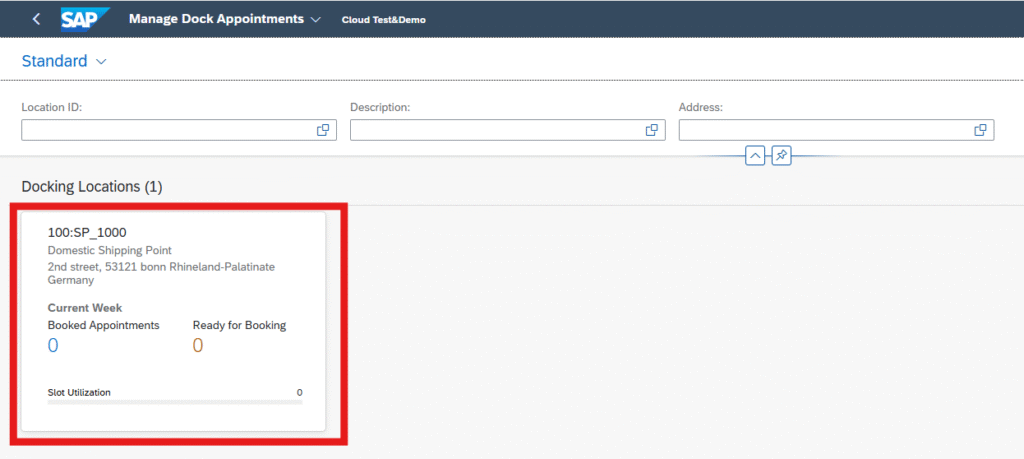Click the Current Week label
Viewport: 1024px width, 459px height.
(85, 308)
